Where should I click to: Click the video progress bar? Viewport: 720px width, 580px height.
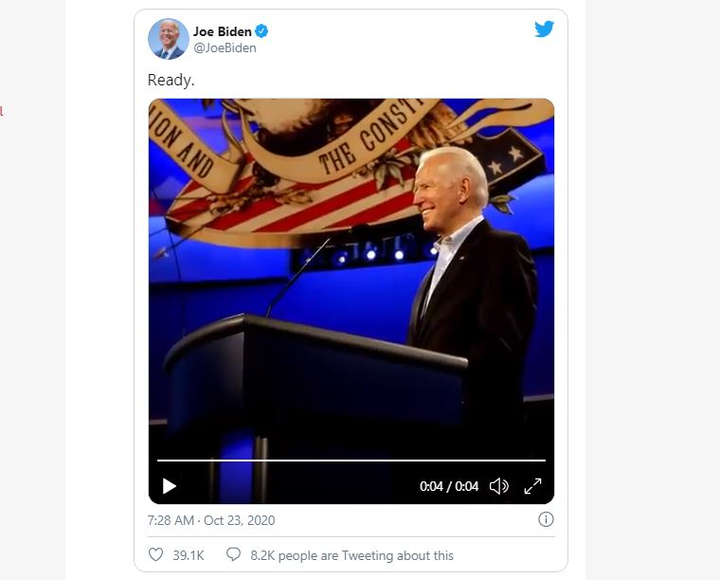(350, 461)
